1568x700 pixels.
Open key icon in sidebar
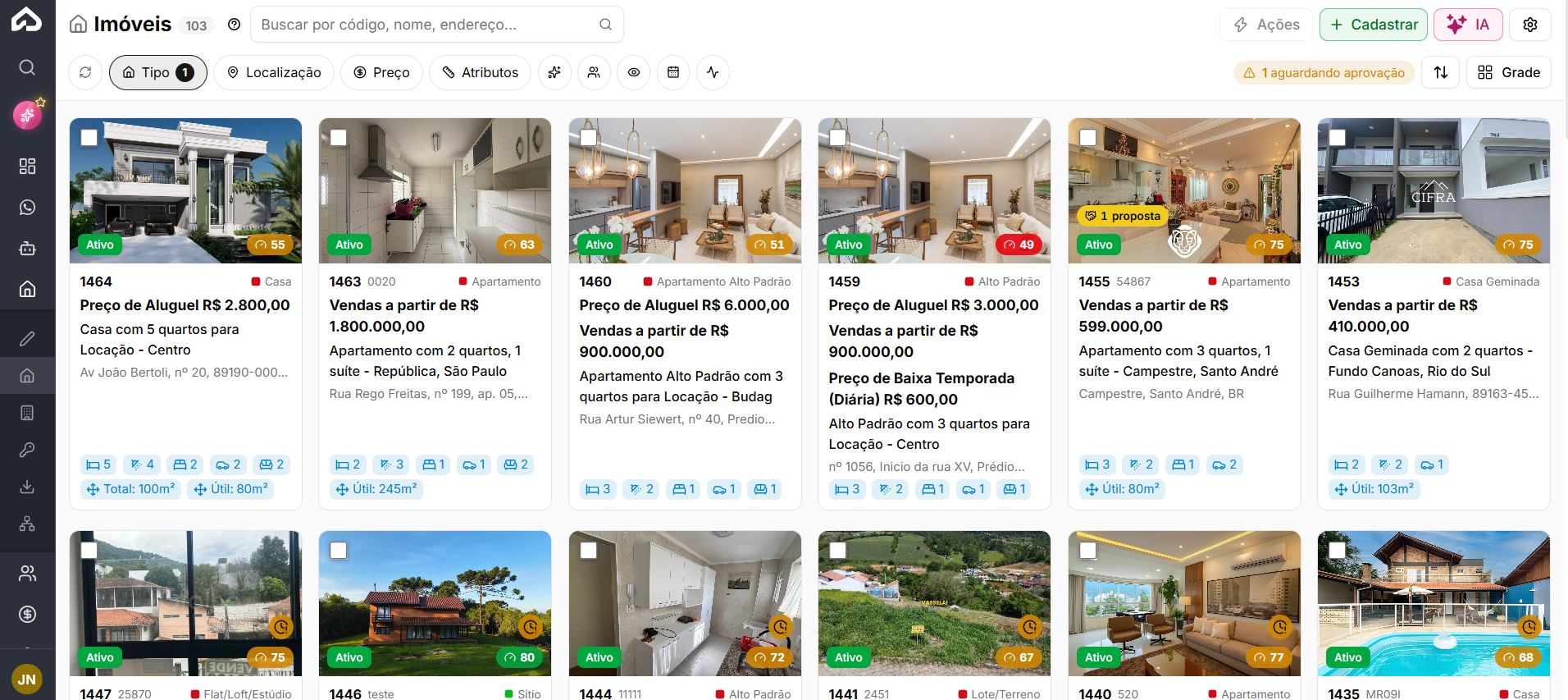point(27,450)
